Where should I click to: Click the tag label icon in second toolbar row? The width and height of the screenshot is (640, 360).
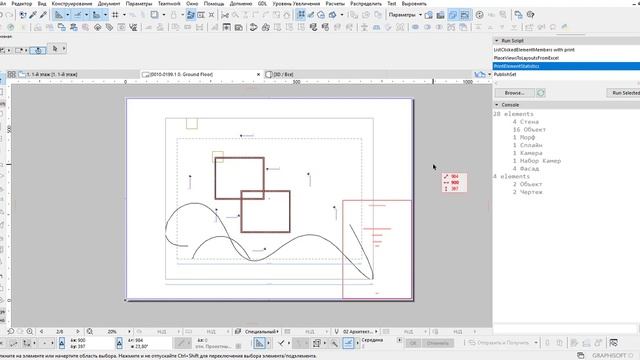(x=109, y=27)
